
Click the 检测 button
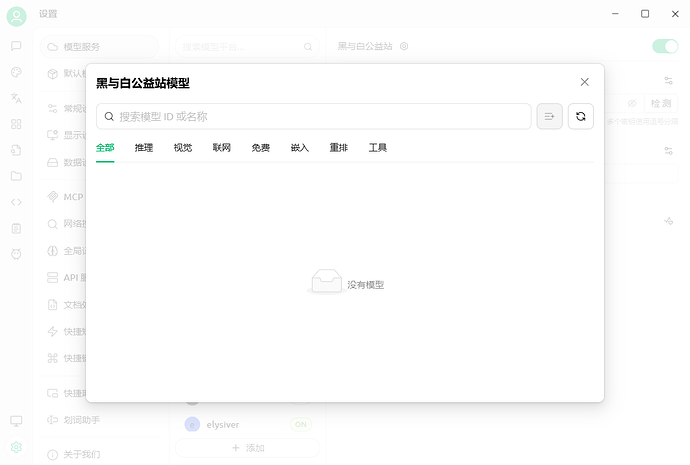tap(661, 103)
